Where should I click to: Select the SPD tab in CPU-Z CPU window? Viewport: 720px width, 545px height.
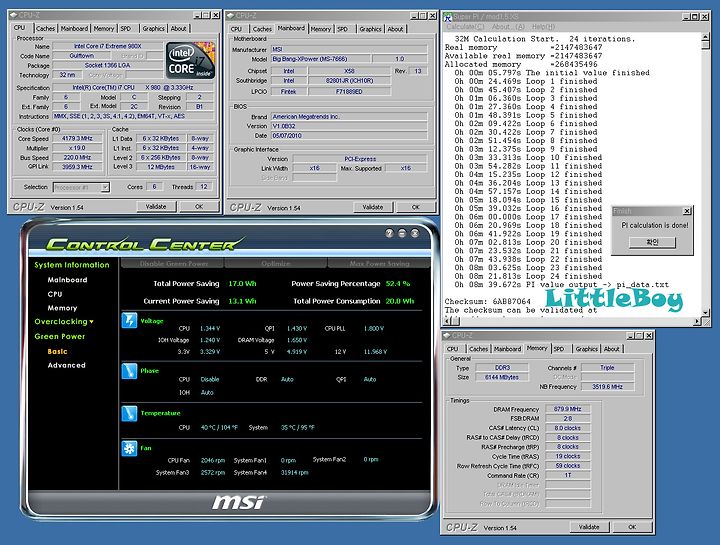coord(126,28)
